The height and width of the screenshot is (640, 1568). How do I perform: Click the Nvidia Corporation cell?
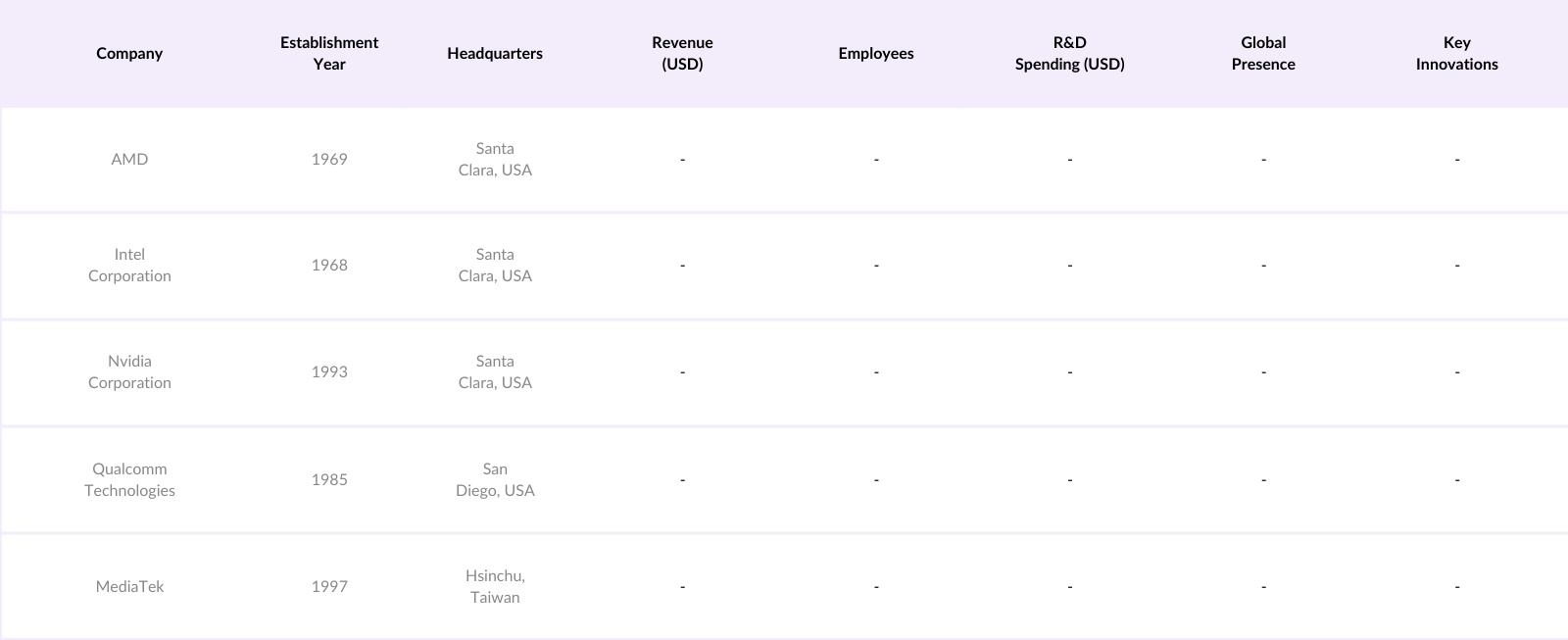(x=129, y=371)
